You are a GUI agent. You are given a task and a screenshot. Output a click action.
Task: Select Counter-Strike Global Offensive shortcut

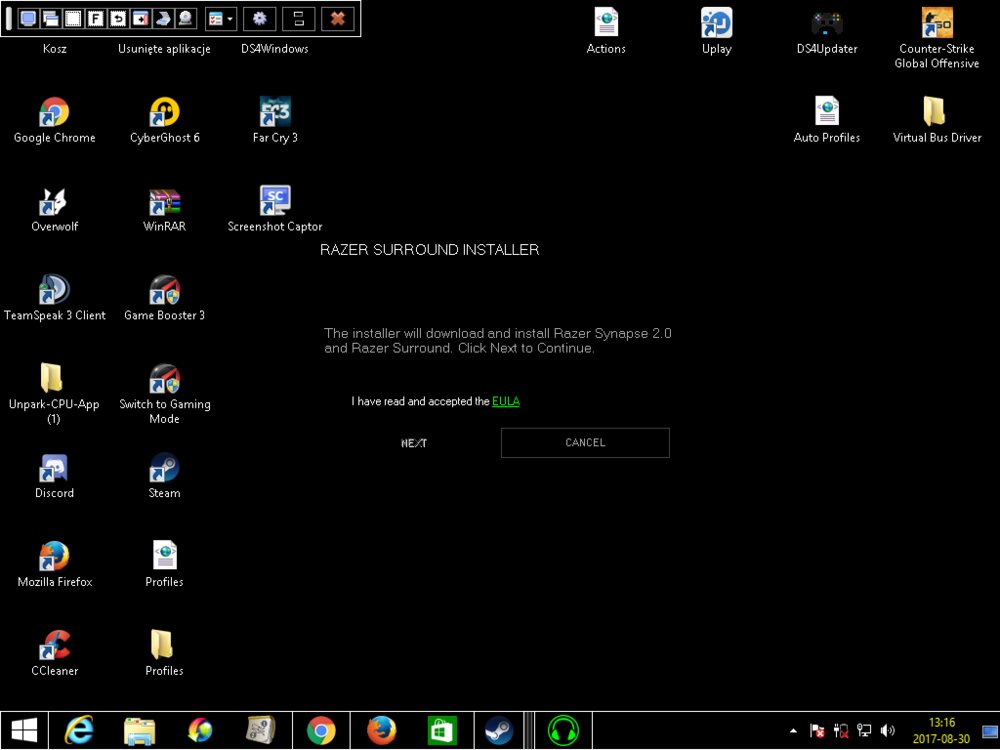(x=937, y=38)
